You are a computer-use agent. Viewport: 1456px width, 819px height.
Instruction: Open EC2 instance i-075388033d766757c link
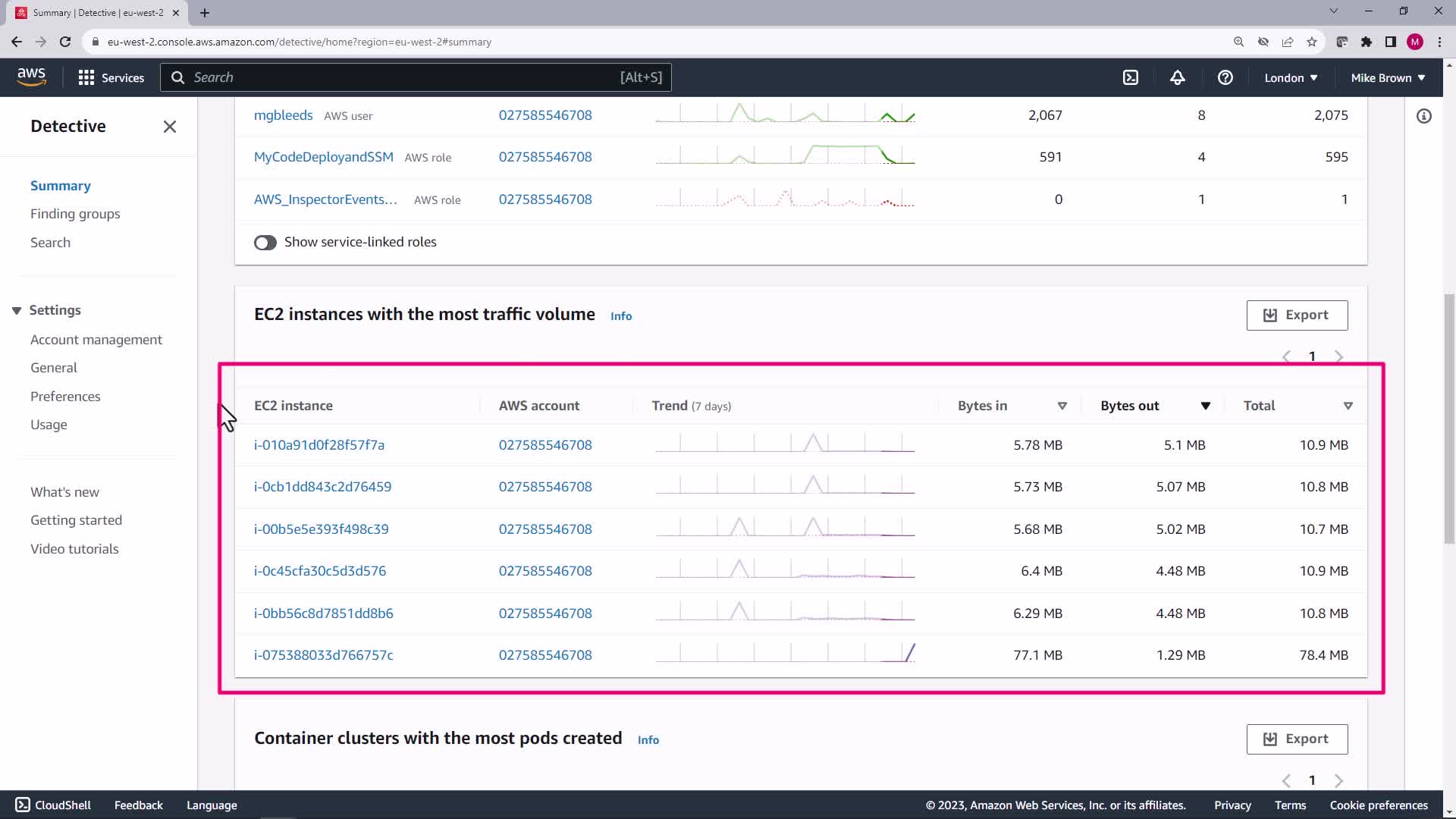pos(323,654)
